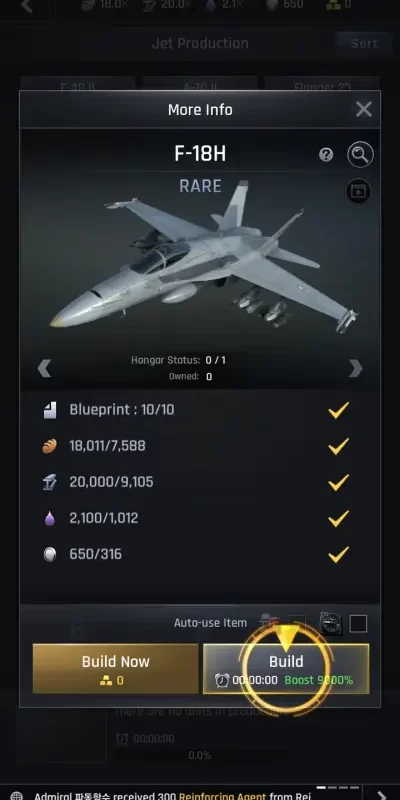This screenshot has height=800, width=400.
Task: Tap the silver coin resource icon
Action: [x=49, y=555]
